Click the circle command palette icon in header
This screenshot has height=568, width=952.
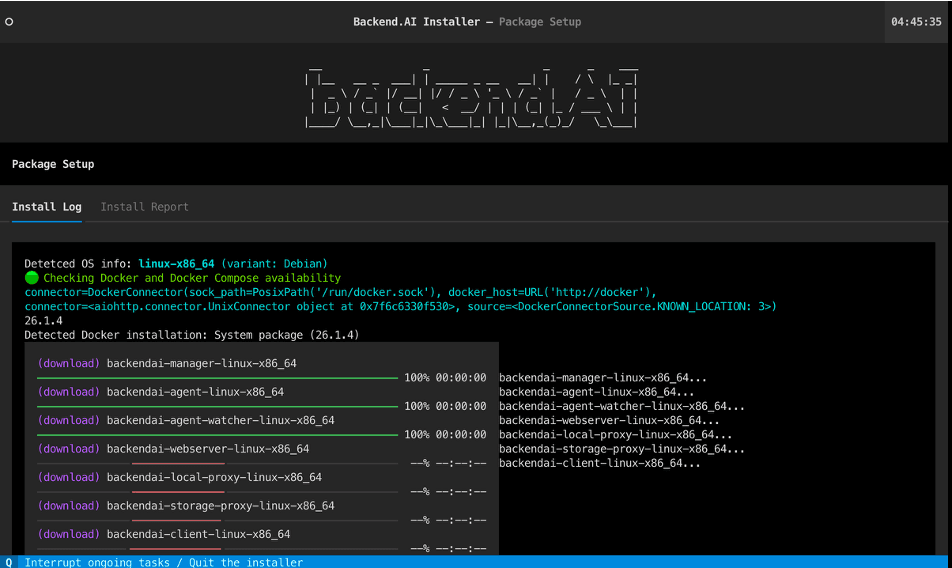tap(9, 22)
